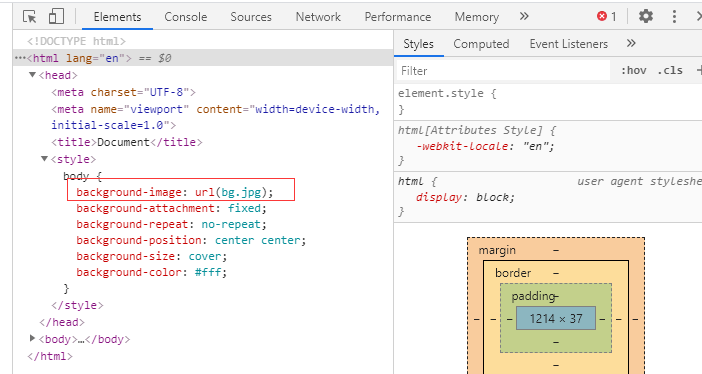Click the red error count indicator
The image size is (702, 374).
(607, 17)
